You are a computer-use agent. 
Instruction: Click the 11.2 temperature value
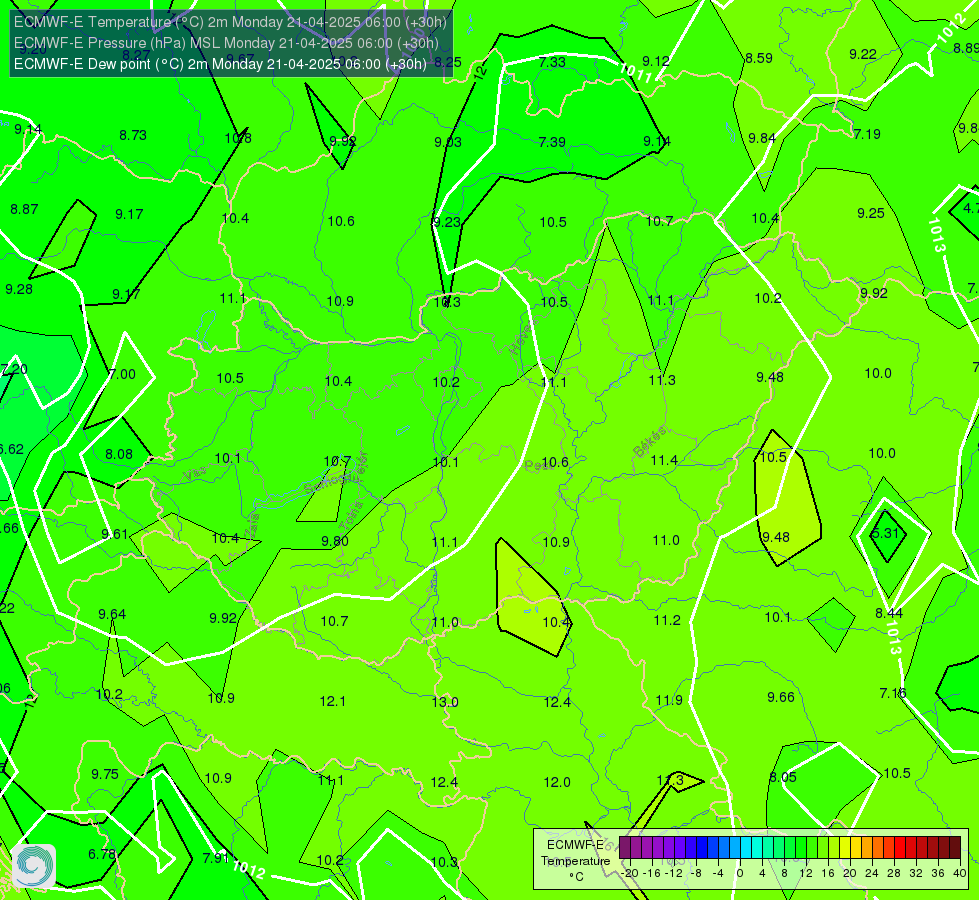667,620
